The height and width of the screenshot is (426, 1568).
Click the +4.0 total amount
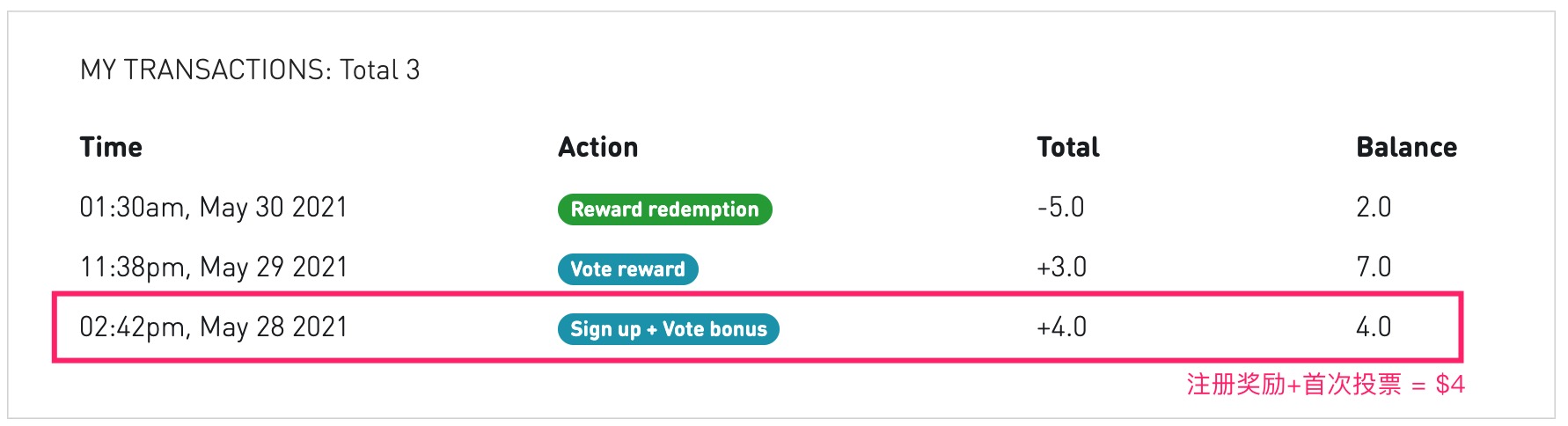[x=1061, y=327]
